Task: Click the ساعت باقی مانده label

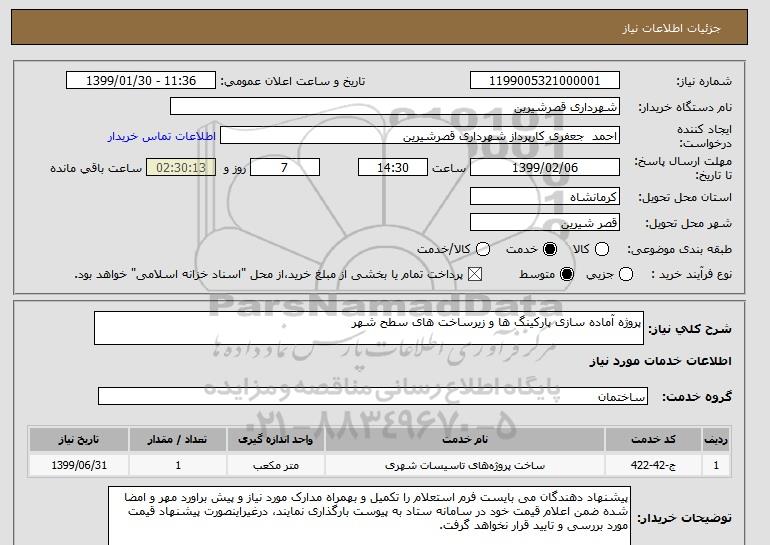Action: point(96,168)
